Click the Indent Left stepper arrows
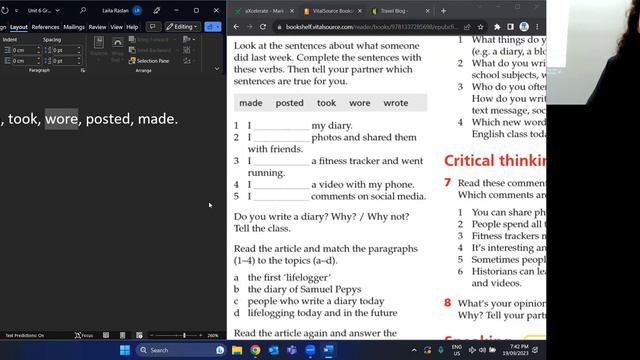The image size is (640, 360). (39, 50)
